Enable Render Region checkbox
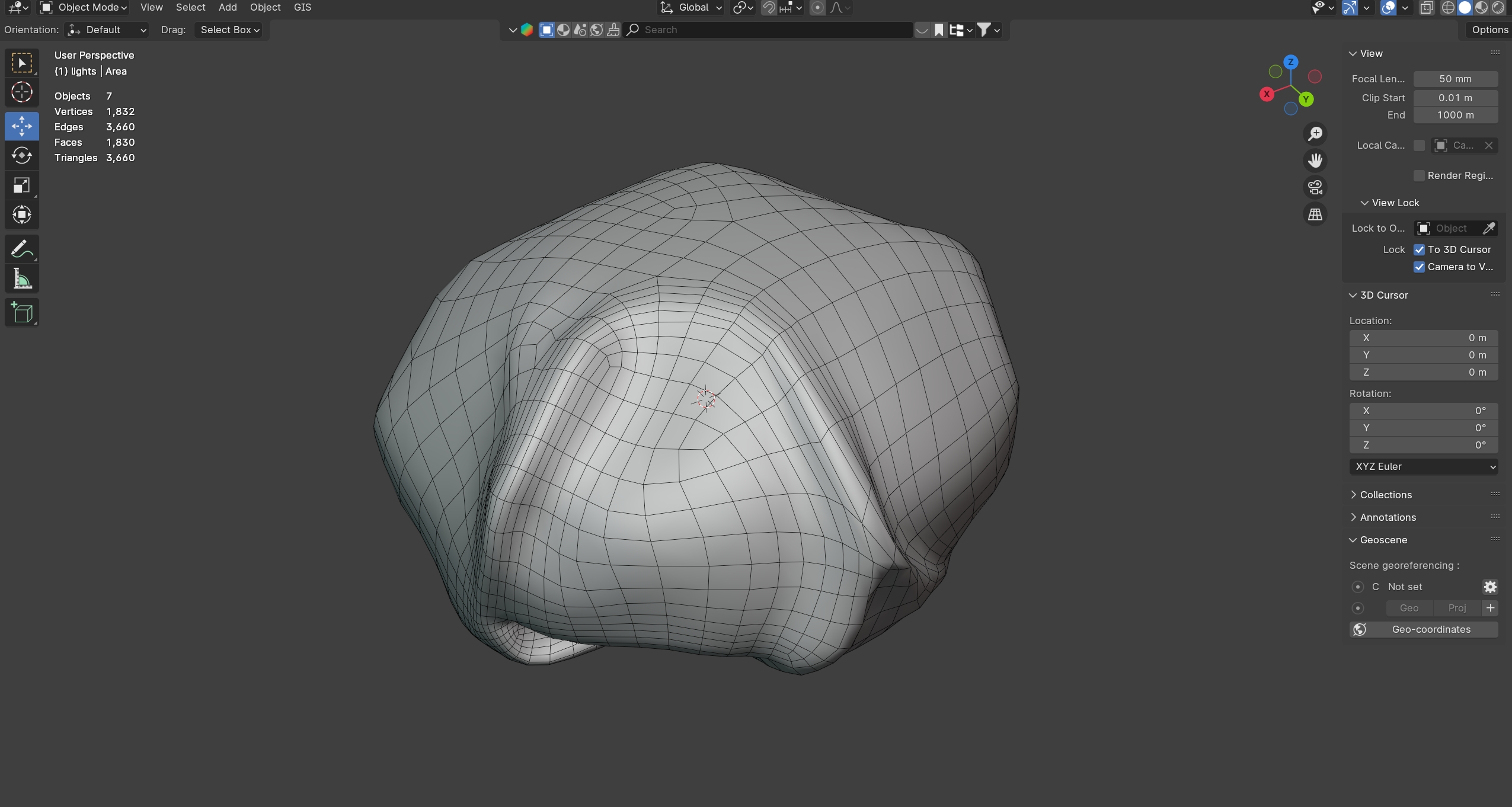1512x807 pixels. tap(1419, 175)
